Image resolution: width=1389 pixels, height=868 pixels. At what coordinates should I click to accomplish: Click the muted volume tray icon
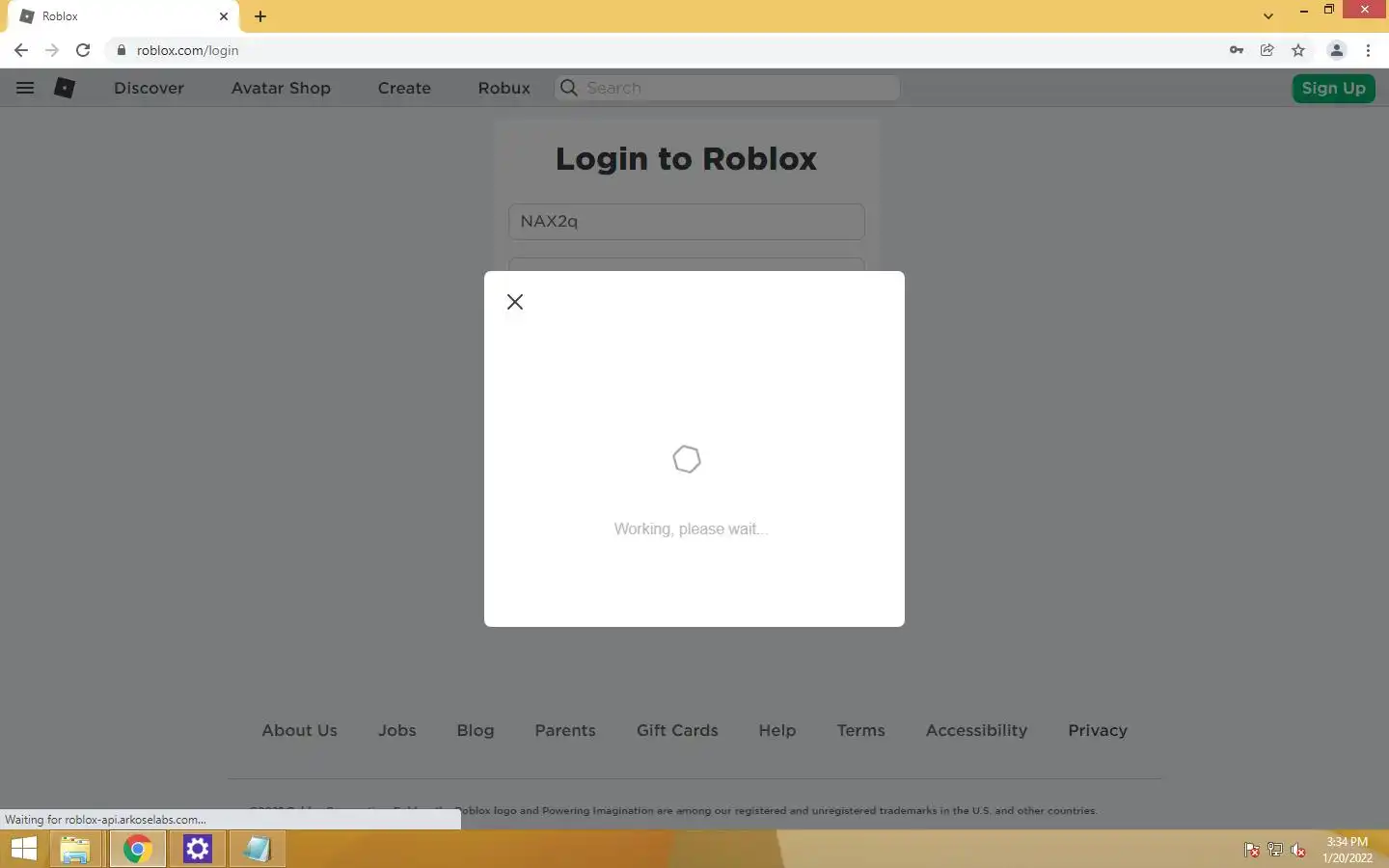click(x=1298, y=850)
